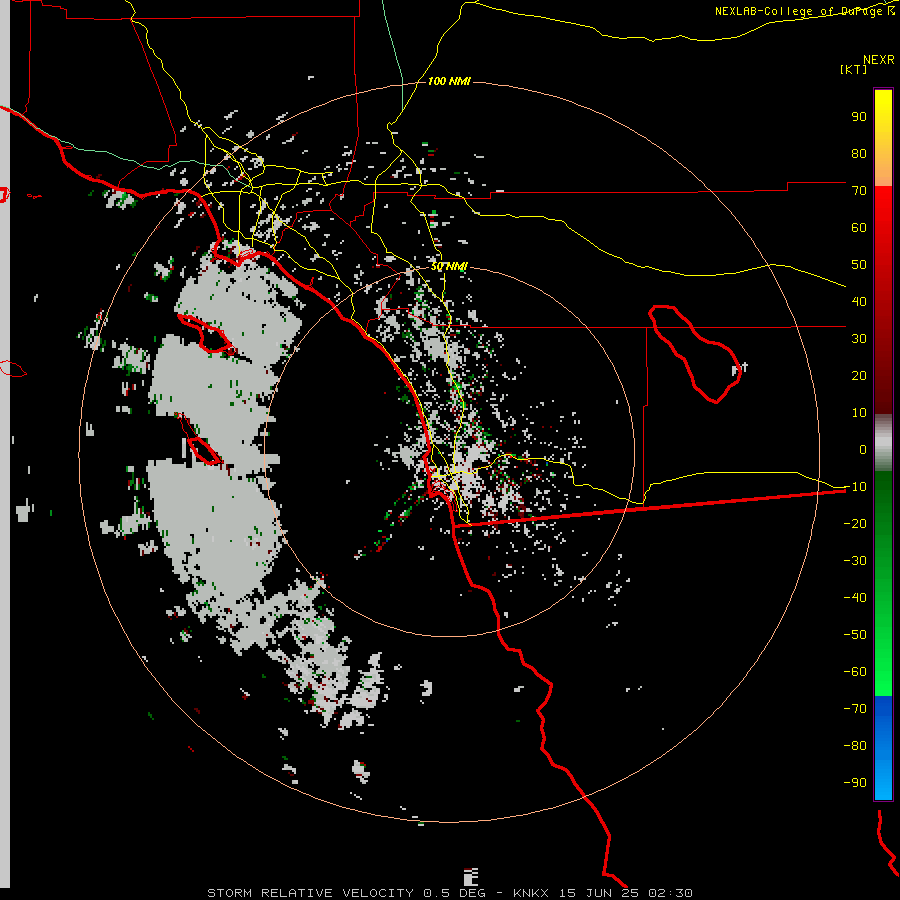Viewport: 900px width, 900px height.
Task: Click the 40 value on velocity scale
Action: coord(859,301)
